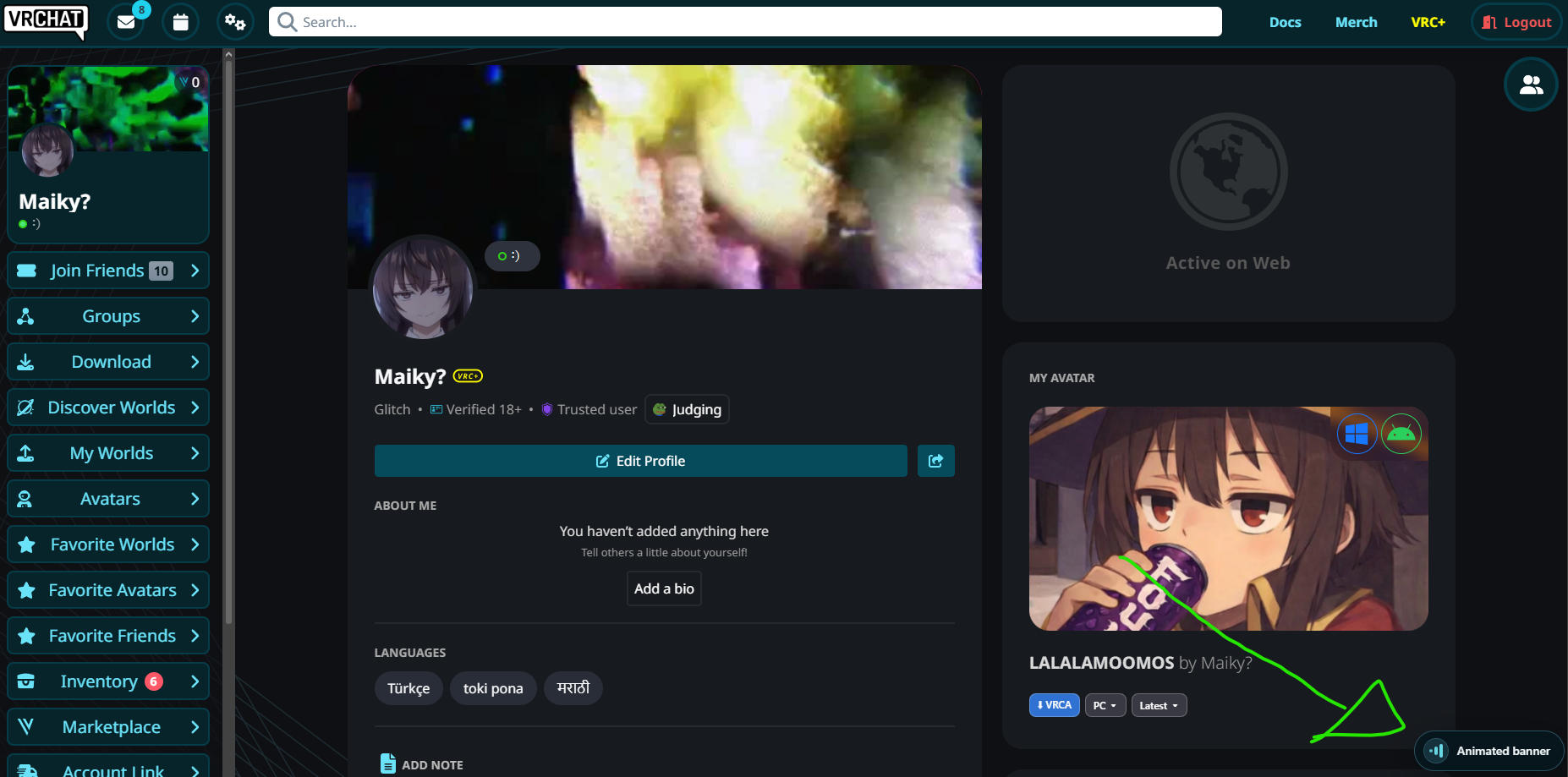
Task: Open Favorite Worlds
Action: (x=108, y=544)
